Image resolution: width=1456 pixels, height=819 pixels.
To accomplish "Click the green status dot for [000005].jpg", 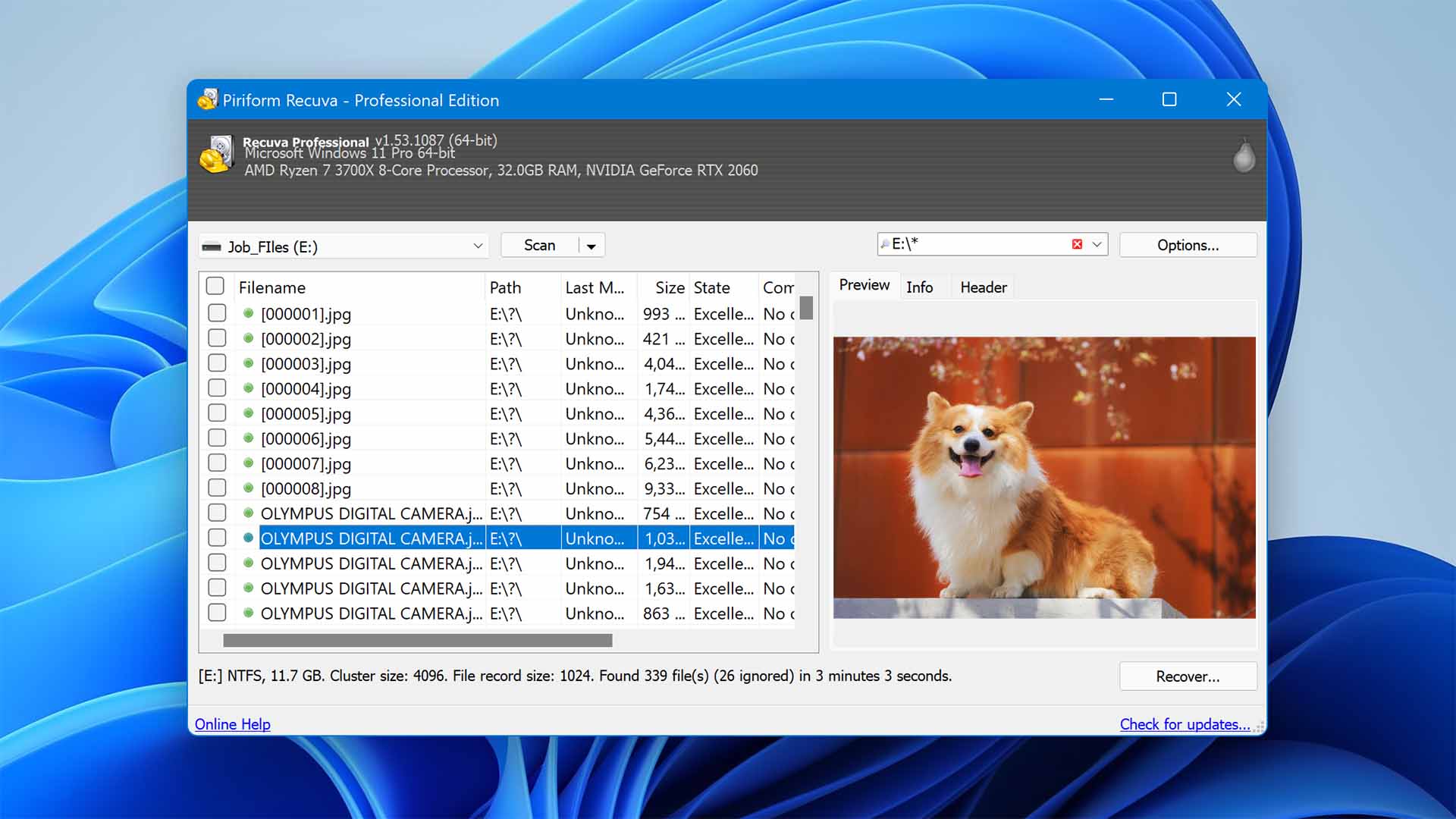I will [248, 413].
